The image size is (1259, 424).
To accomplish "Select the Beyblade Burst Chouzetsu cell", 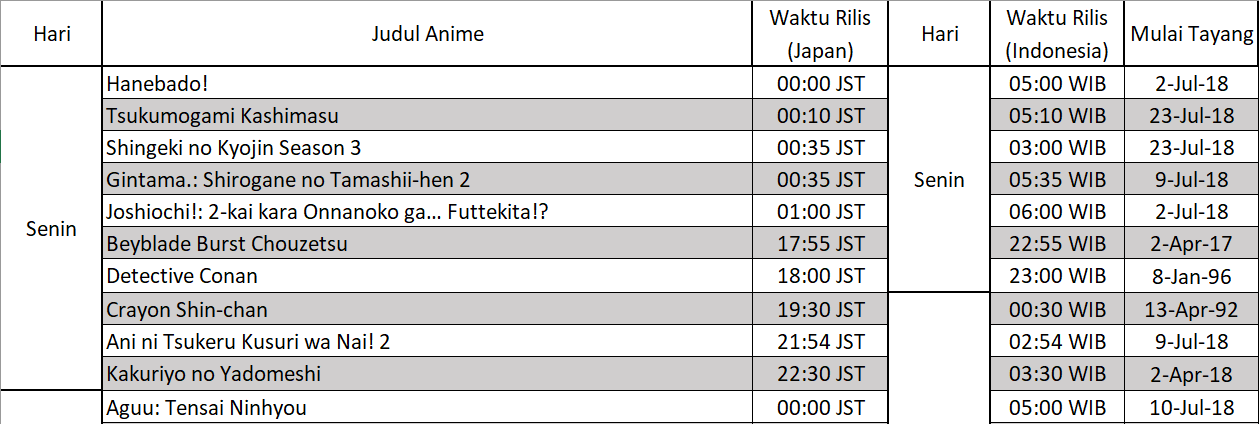I will point(427,244).
